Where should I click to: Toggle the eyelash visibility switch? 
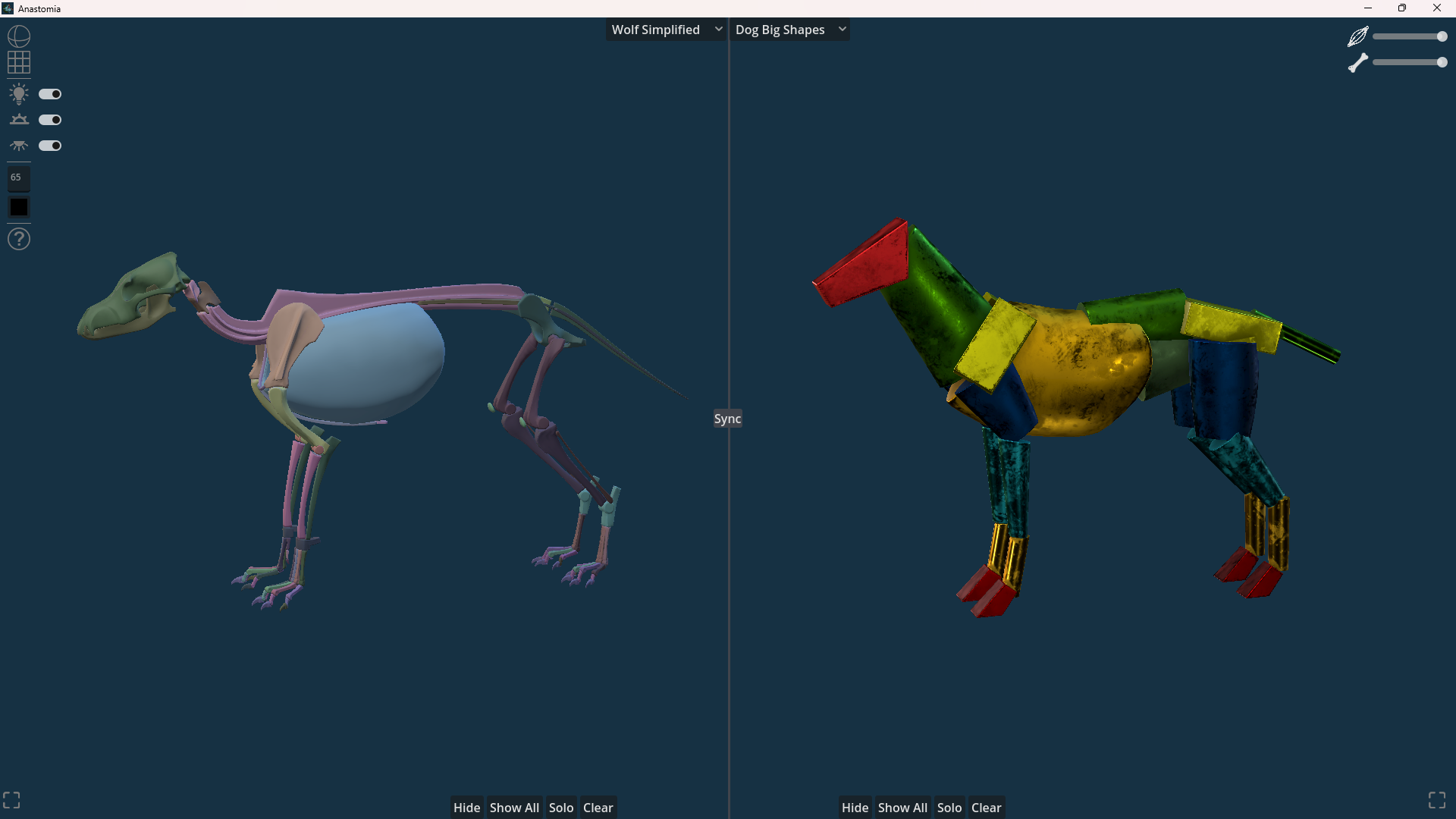coord(50,146)
